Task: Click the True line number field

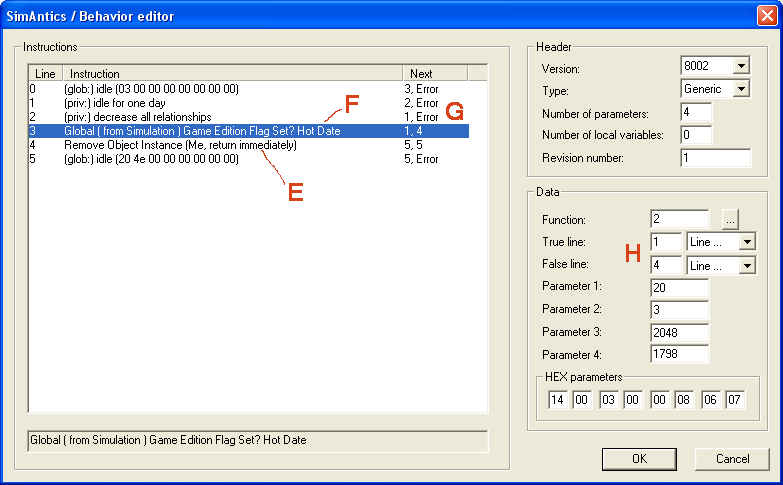Action: coord(666,242)
